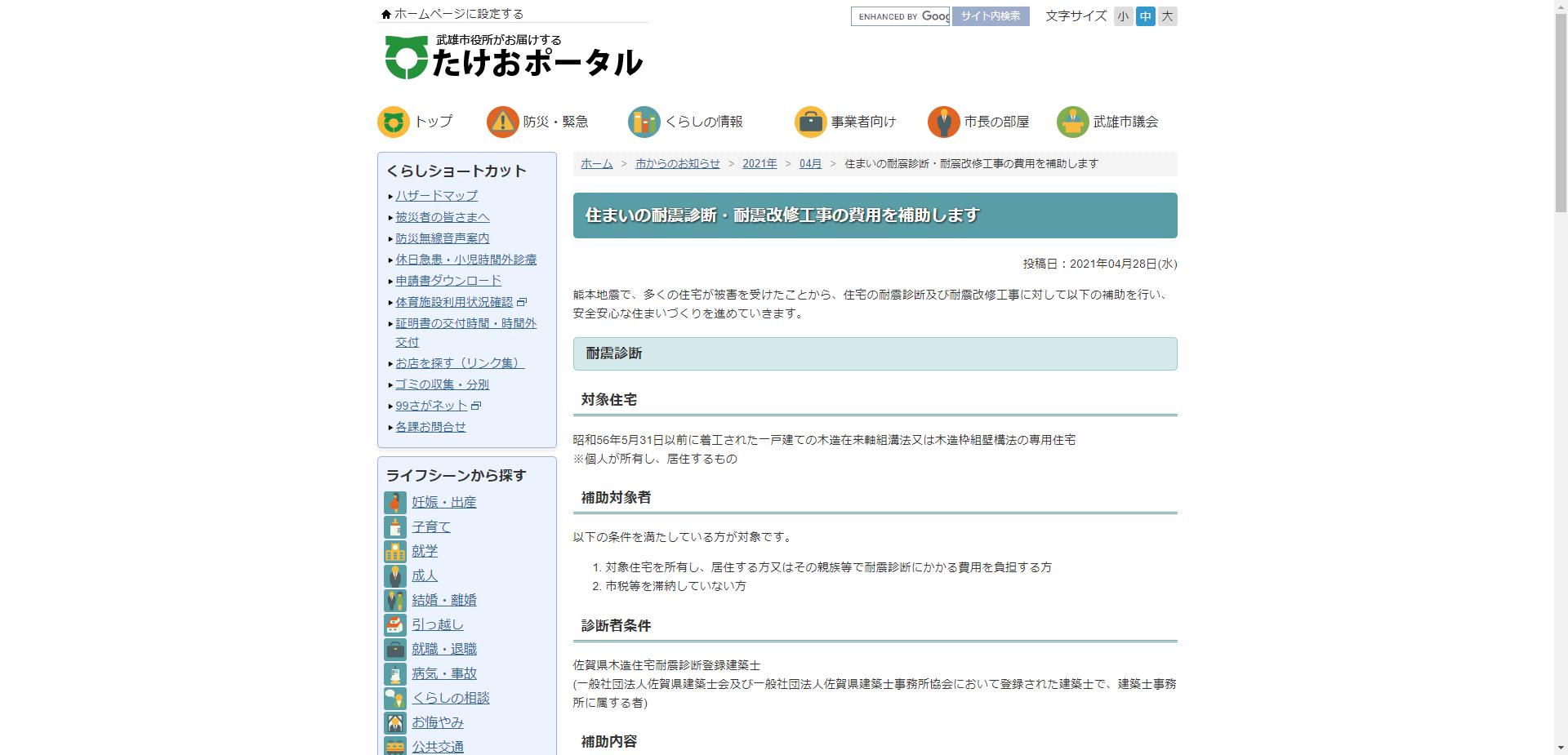The image size is (1568, 755).
Task: Open 申請書ダウンロード link
Action: [x=448, y=281]
